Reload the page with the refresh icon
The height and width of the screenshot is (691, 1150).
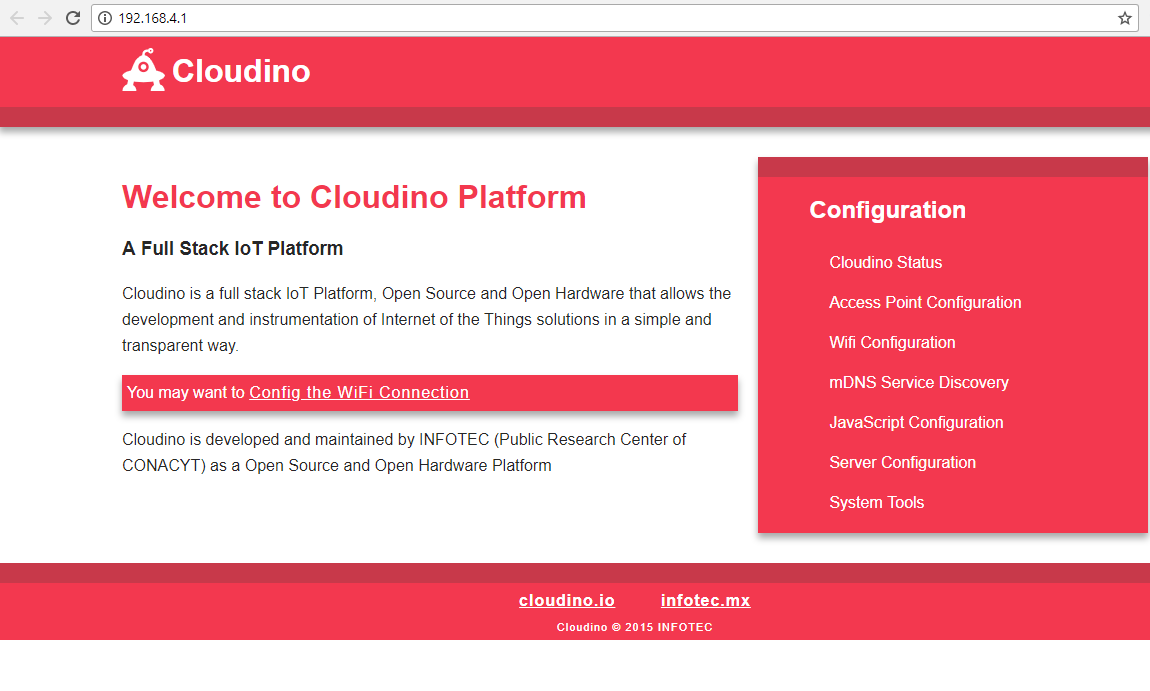(x=73, y=18)
